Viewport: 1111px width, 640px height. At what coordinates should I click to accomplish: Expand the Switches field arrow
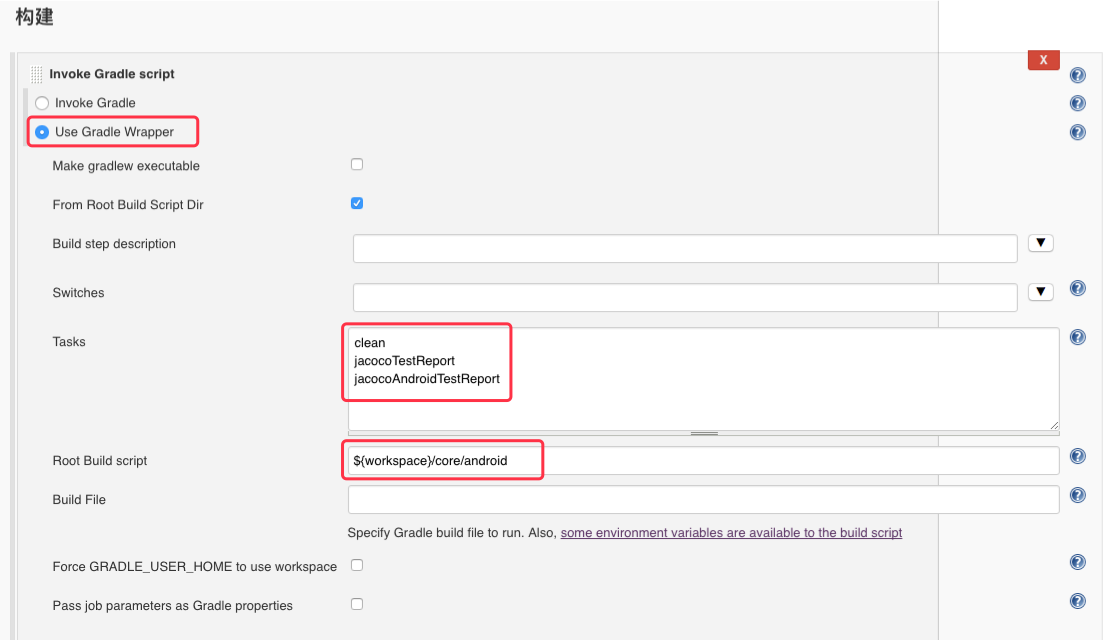point(1040,292)
